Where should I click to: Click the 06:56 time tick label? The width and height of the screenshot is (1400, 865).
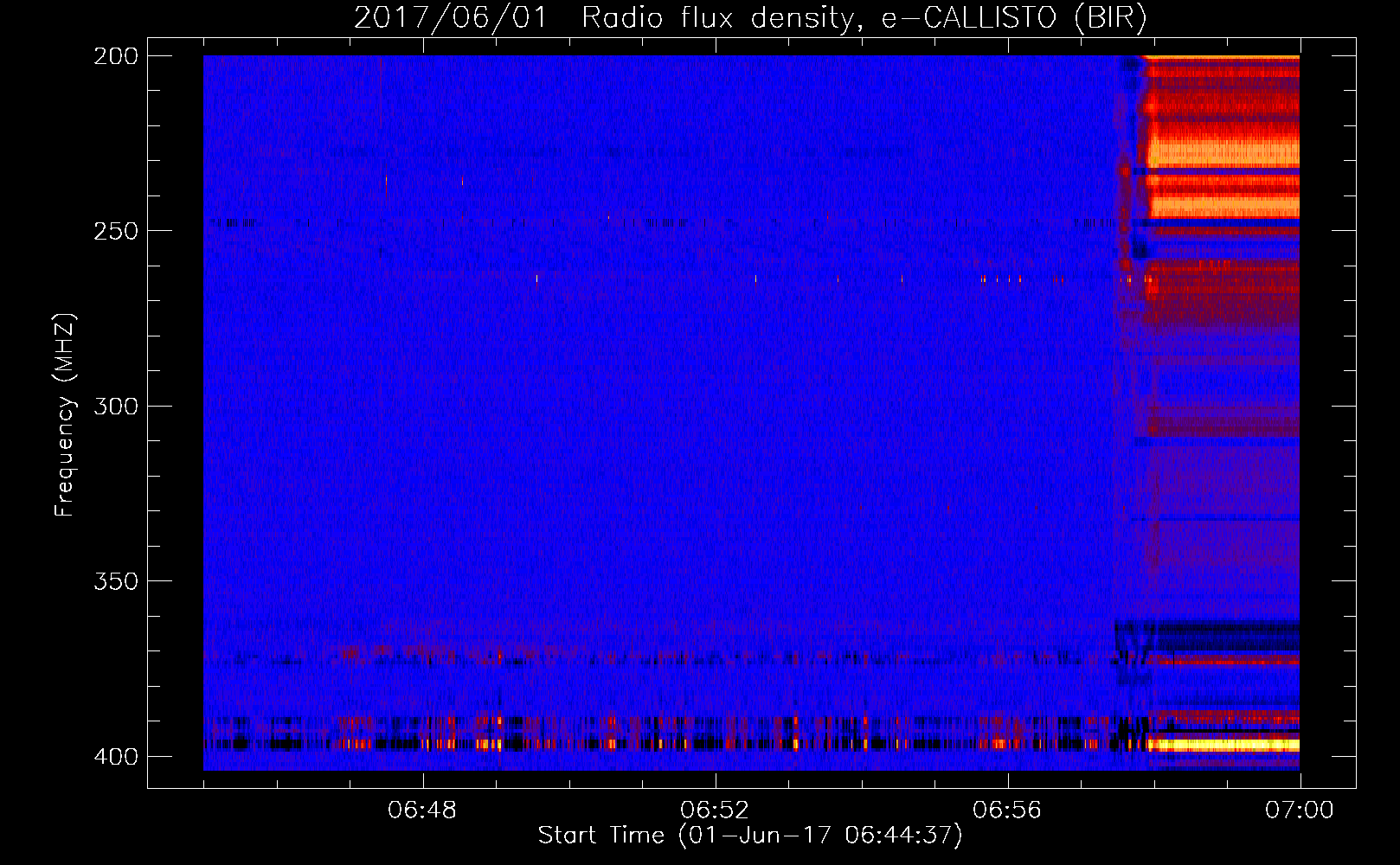pos(1007,811)
